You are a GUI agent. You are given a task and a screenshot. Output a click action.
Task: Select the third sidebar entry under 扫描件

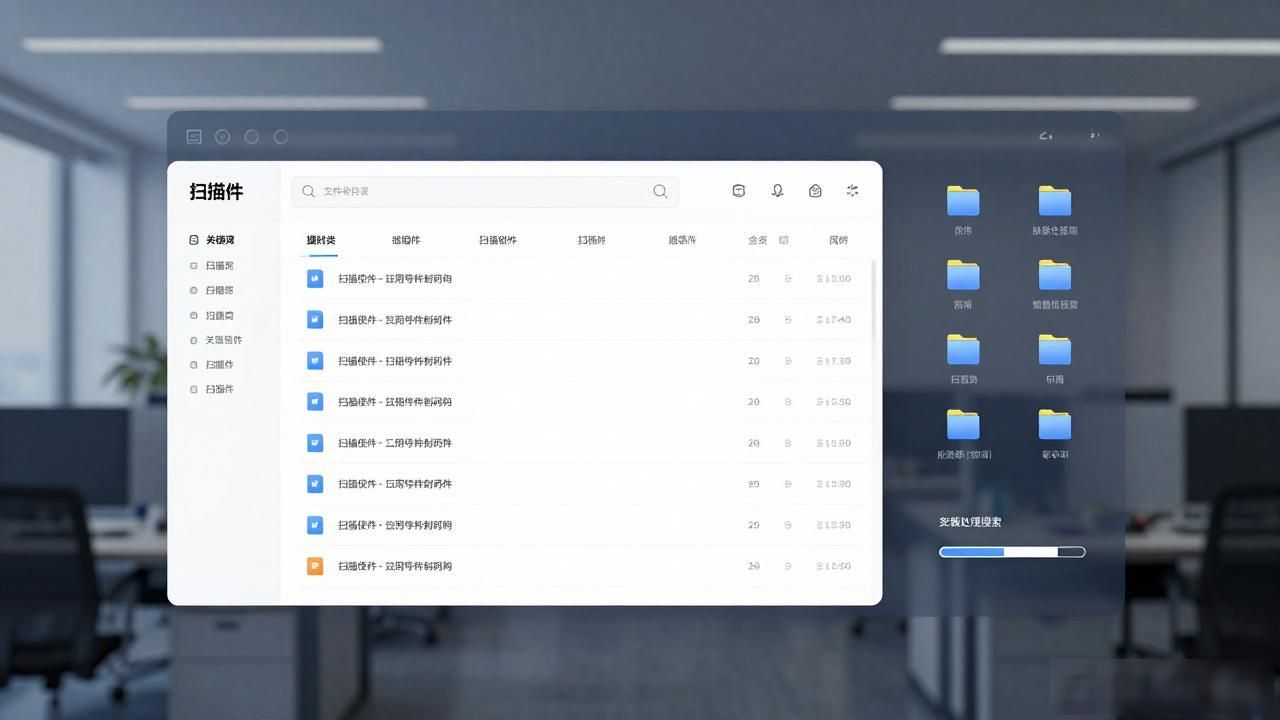click(212, 290)
